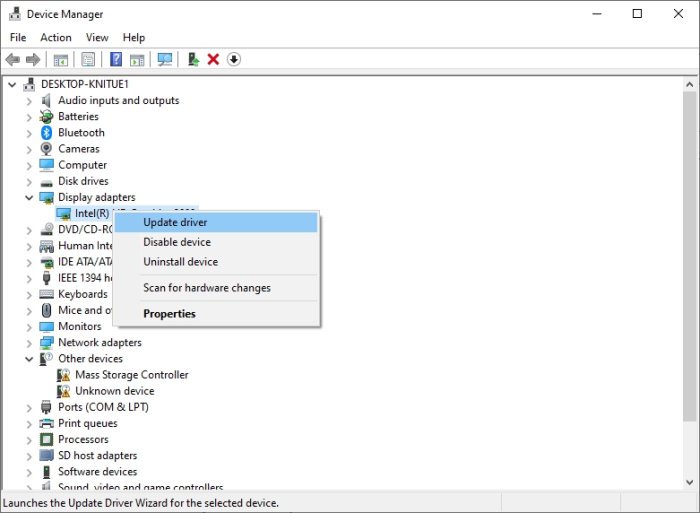Expand the Disk drives category
Screen dimensions: 700x513
(29, 182)
